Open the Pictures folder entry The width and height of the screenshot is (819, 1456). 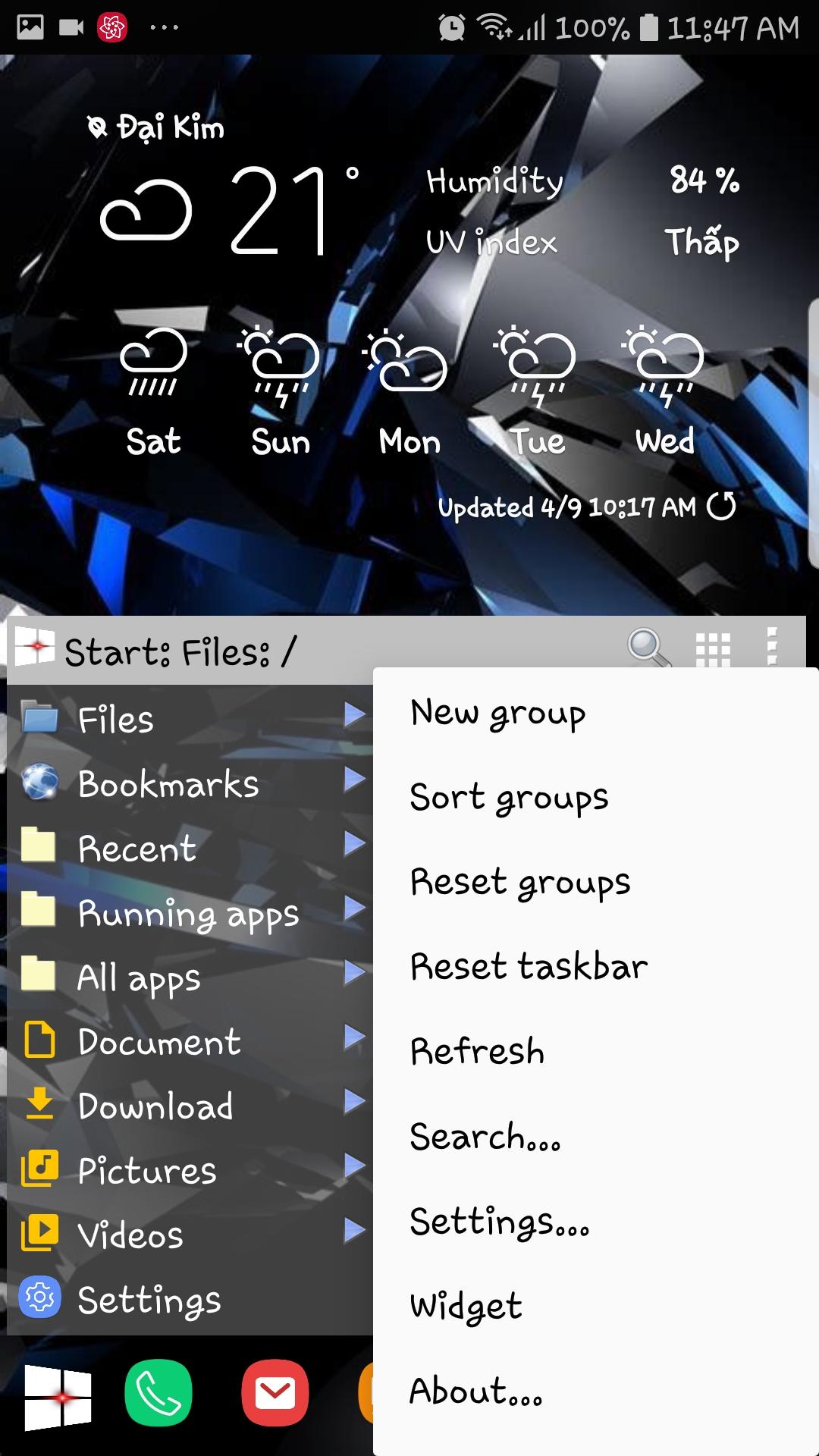click(x=147, y=1170)
